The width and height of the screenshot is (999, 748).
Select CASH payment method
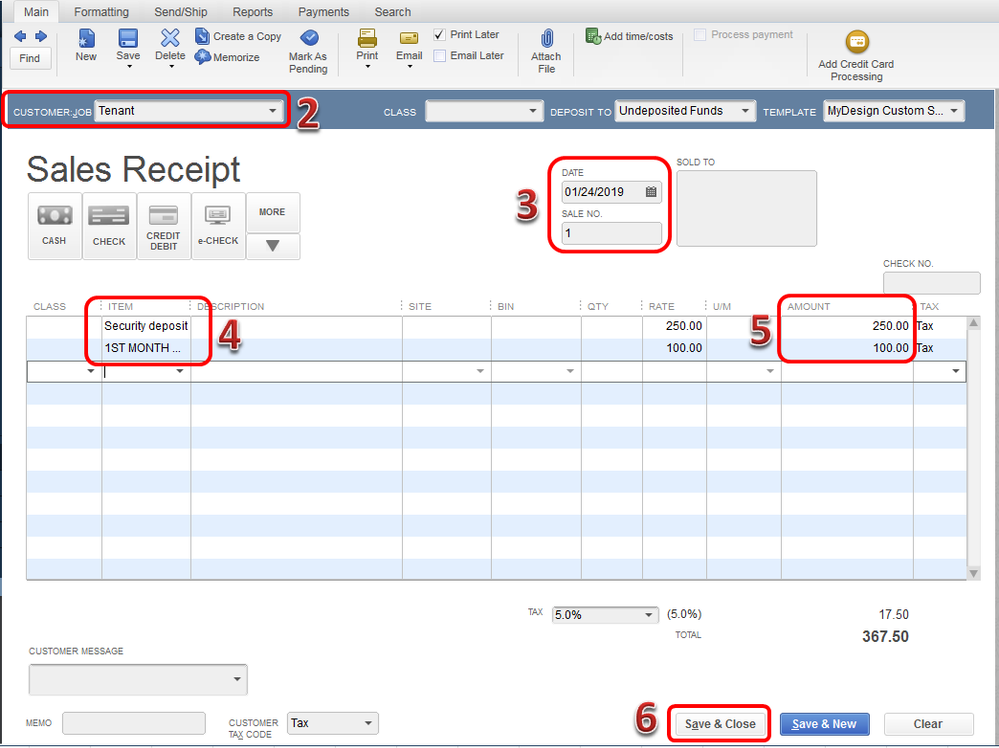coord(54,226)
